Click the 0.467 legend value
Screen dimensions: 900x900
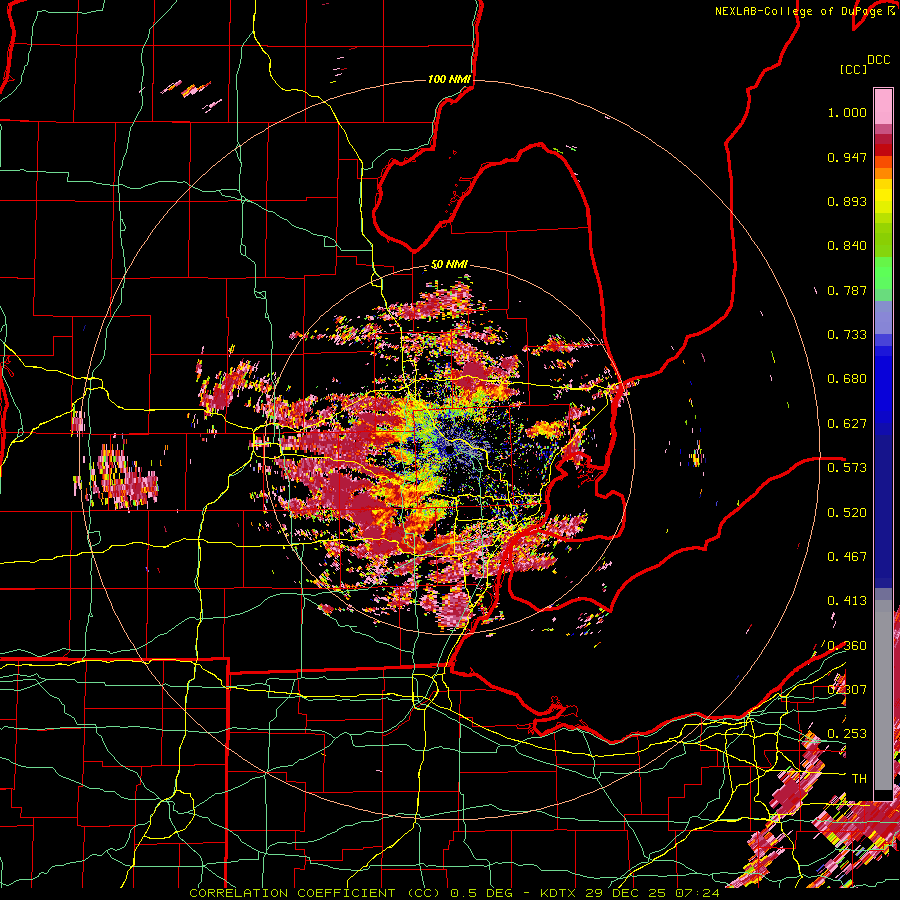tap(847, 557)
